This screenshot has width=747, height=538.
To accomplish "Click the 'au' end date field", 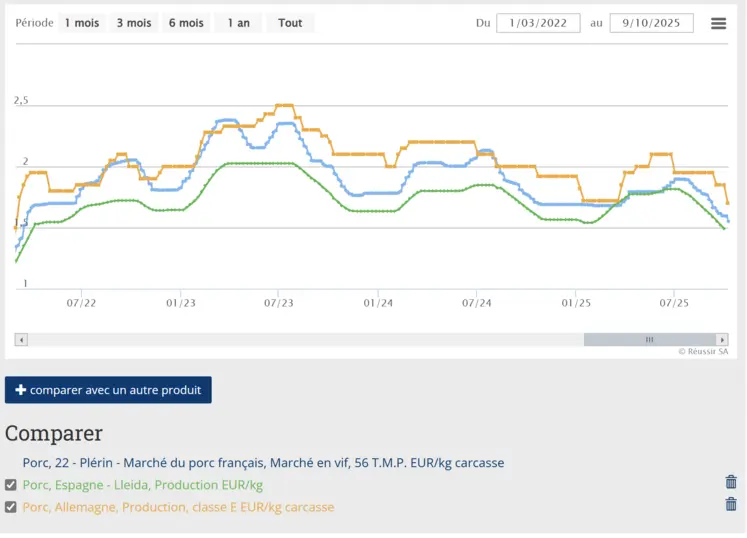I will click(x=651, y=23).
